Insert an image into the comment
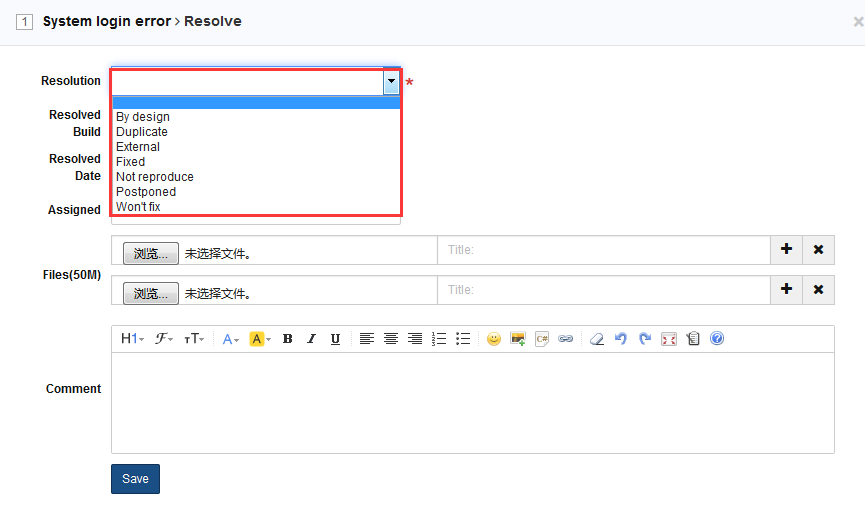Screen dimensions: 865x505 tap(517, 339)
